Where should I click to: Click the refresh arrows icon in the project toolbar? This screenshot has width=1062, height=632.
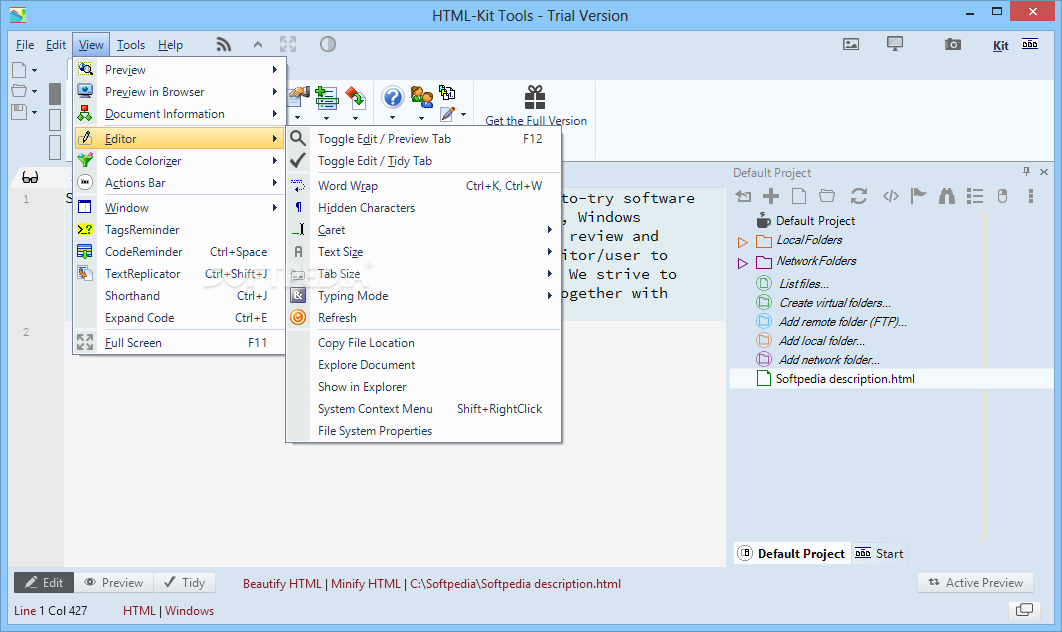point(859,196)
